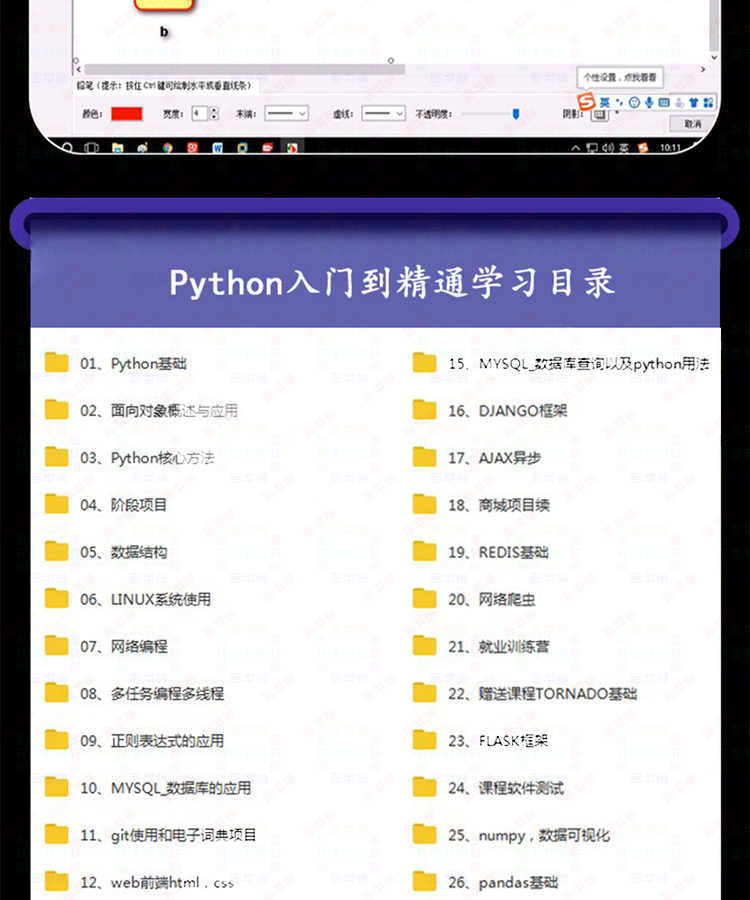The height and width of the screenshot is (900, 750).
Task: Open the skin shirt icon on Sogou toolbar
Action: [694, 103]
